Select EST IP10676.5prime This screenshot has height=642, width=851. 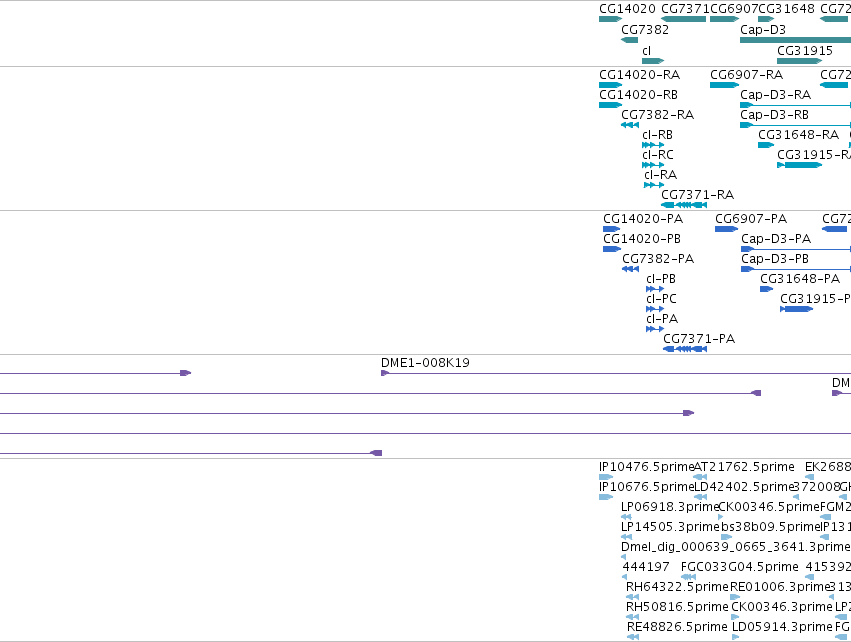[x=646, y=487]
